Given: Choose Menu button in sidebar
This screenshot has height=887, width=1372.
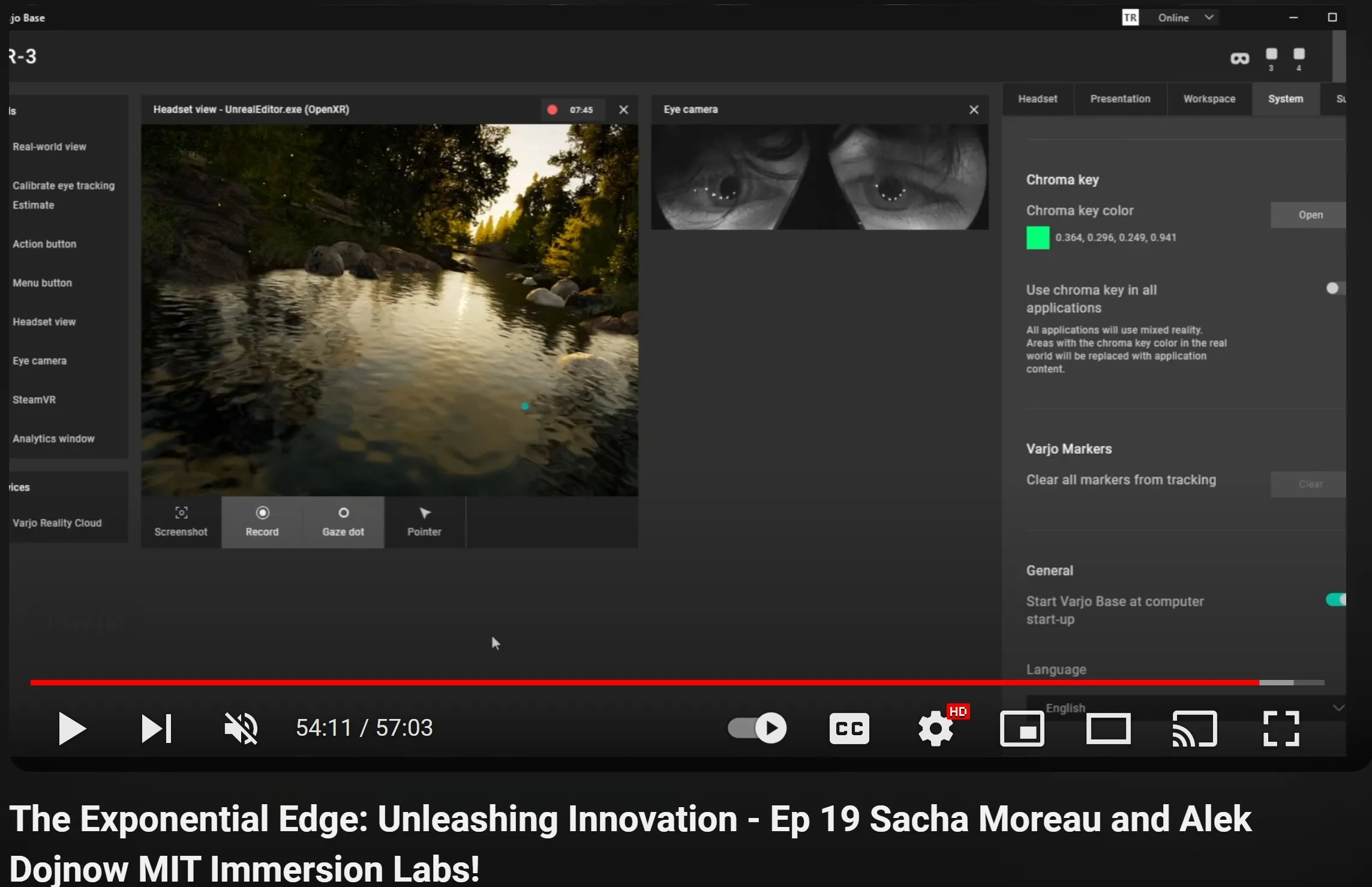Looking at the screenshot, I should (42, 283).
